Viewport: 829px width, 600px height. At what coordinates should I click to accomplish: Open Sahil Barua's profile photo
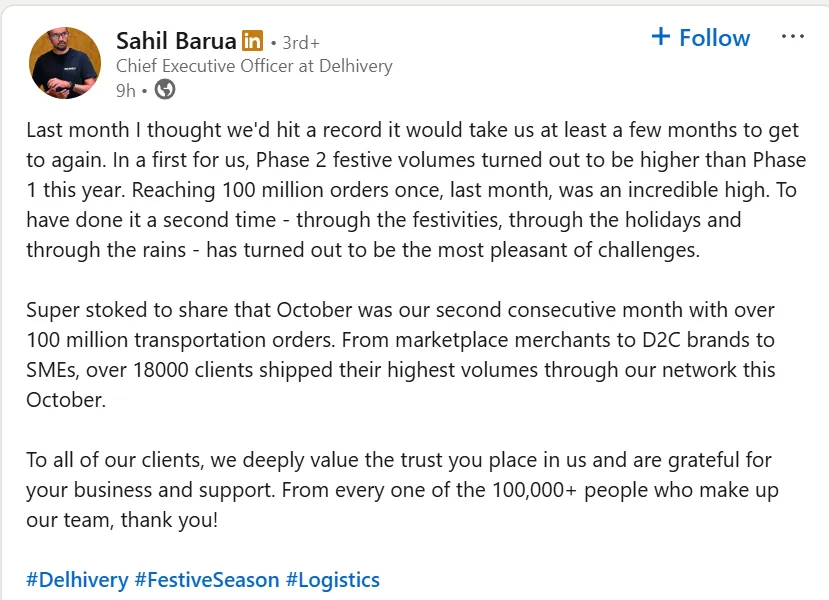[65, 63]
